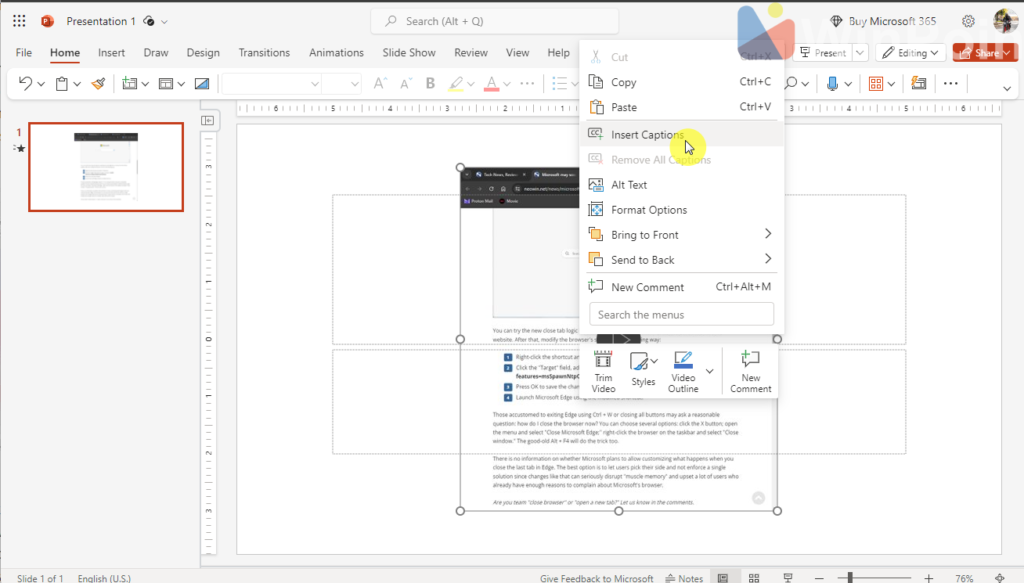This screenshot has width=1024, height=583.
Task: Select Normal view in status bar
Action: [722, 578]
